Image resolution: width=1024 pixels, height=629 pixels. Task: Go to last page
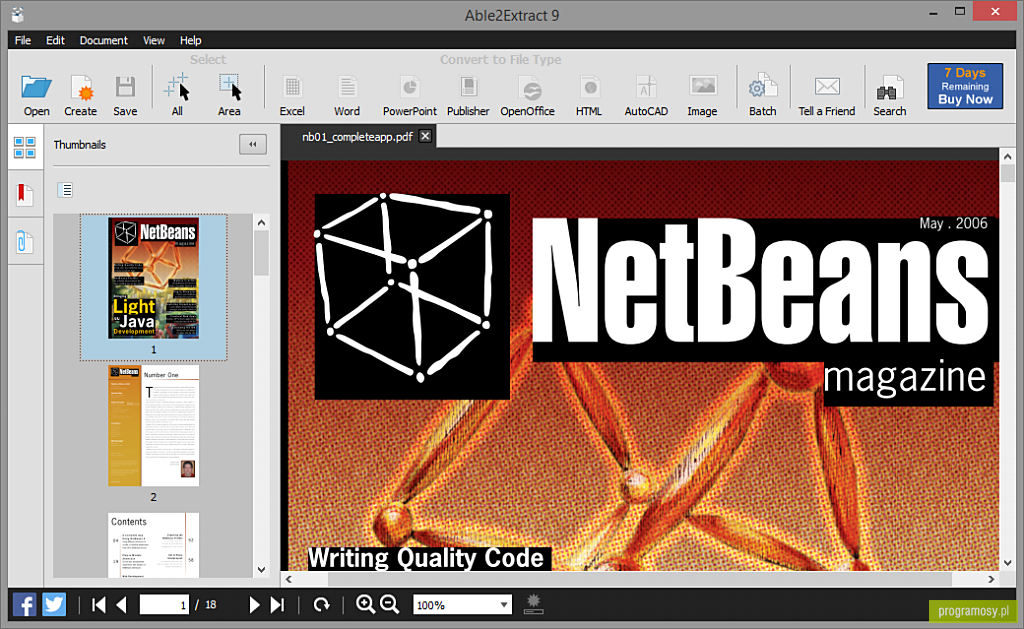[x=278, y=605]
